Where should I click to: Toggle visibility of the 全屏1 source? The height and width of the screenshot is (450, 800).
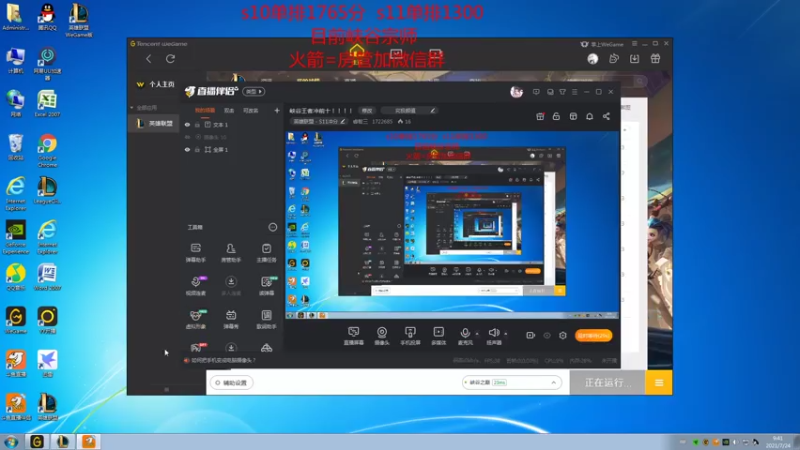click(187, 149)
